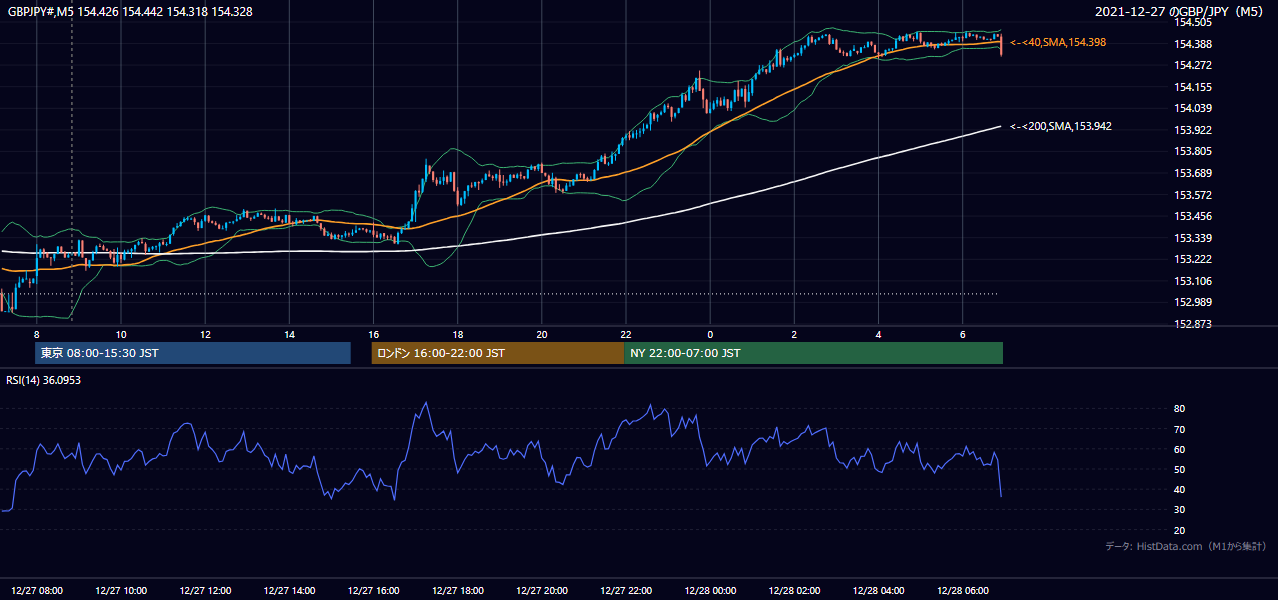
Task: Click the 12/27 08:00 date label
Action: (37, 590)
